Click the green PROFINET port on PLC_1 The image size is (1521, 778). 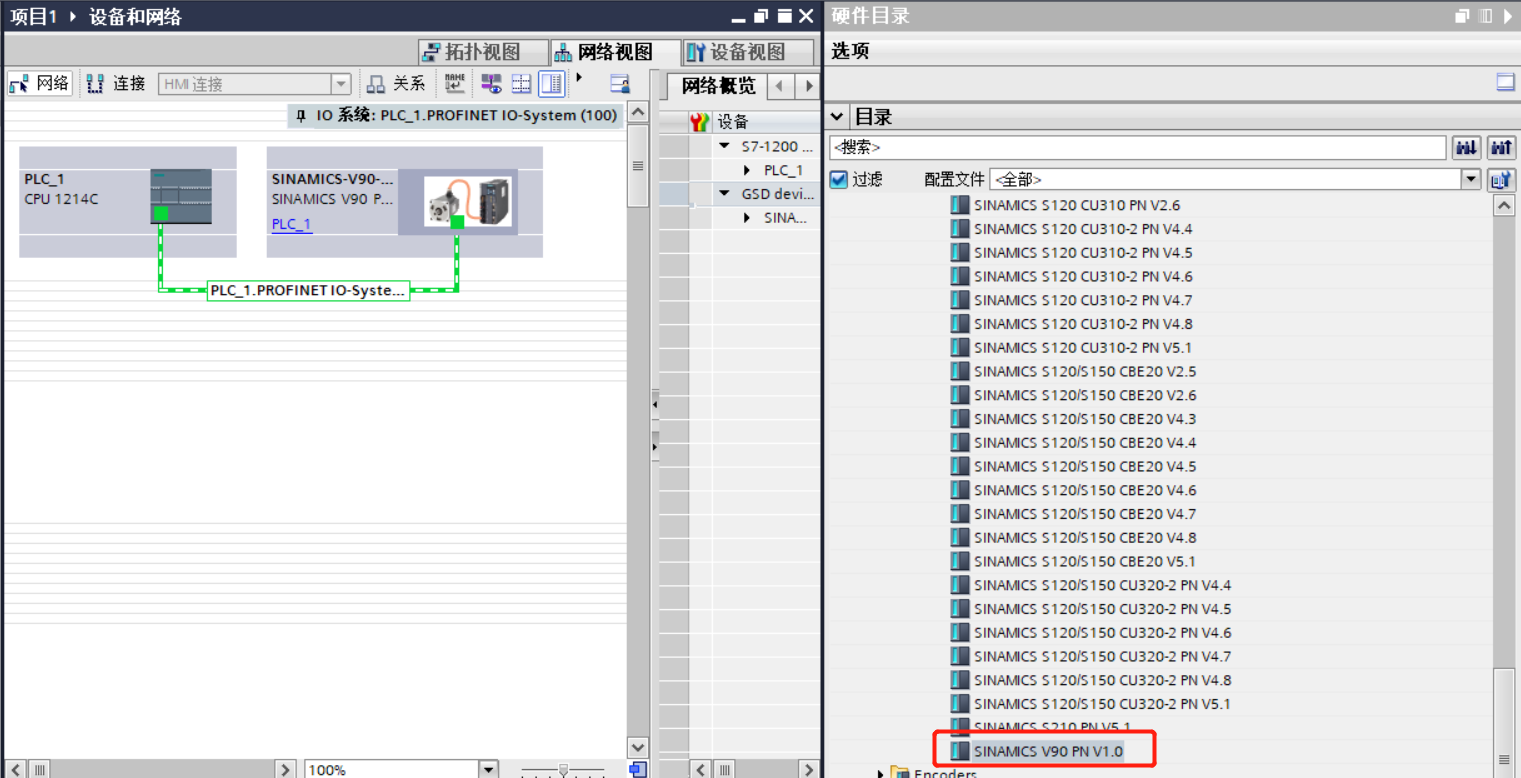click(x=161, y=213)
